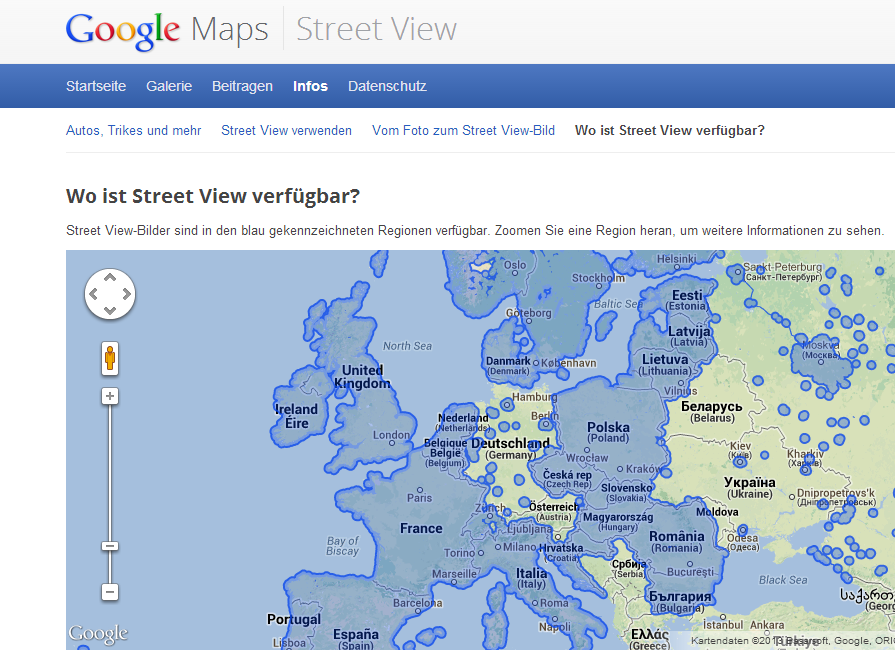Screen dimensions: 895x660
Task: Click the 'Беларусь' country label
Action: click(712, 407)
